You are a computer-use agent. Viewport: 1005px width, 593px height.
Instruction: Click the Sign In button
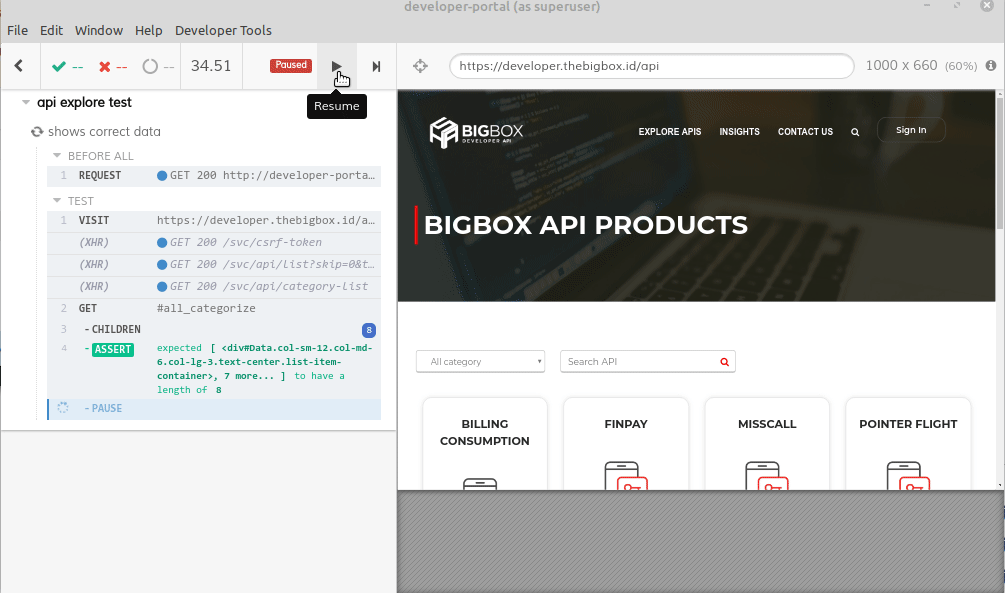tap(911, 130)
